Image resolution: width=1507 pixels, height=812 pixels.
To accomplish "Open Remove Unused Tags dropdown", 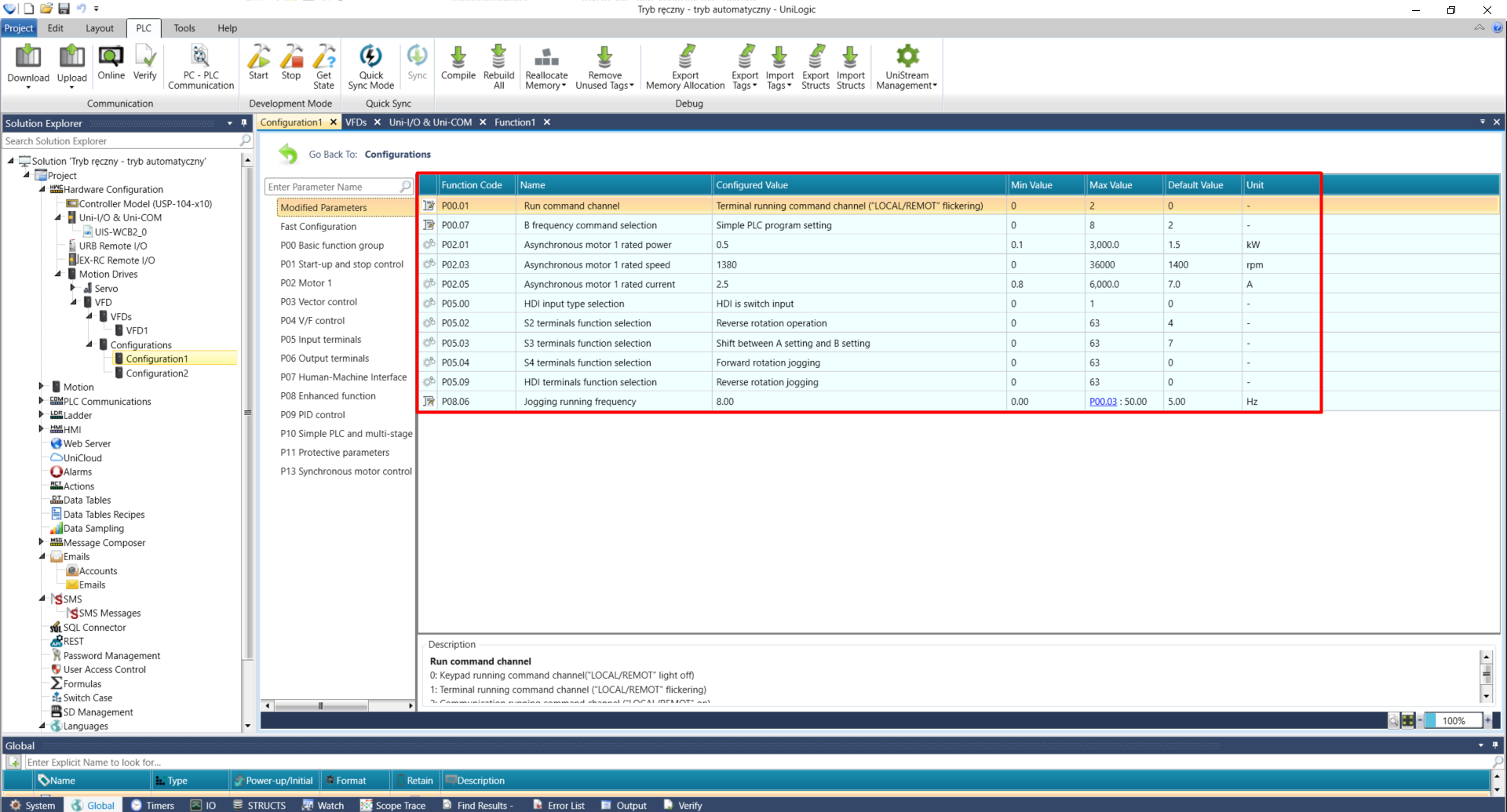I will 604,67.
